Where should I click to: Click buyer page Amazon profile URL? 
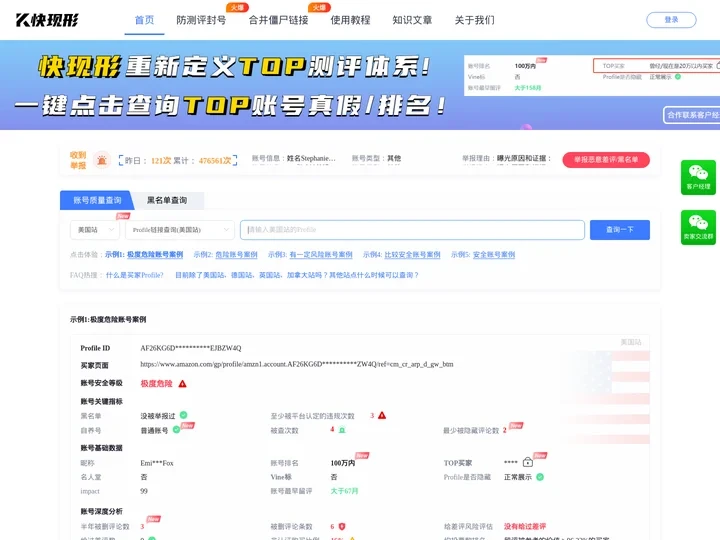[297, 364]
